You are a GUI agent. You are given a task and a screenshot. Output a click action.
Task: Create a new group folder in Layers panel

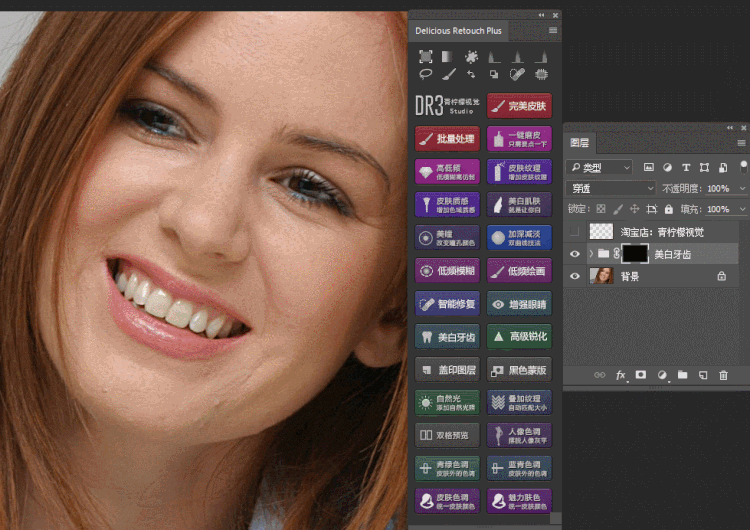click(x=682, y=375)
